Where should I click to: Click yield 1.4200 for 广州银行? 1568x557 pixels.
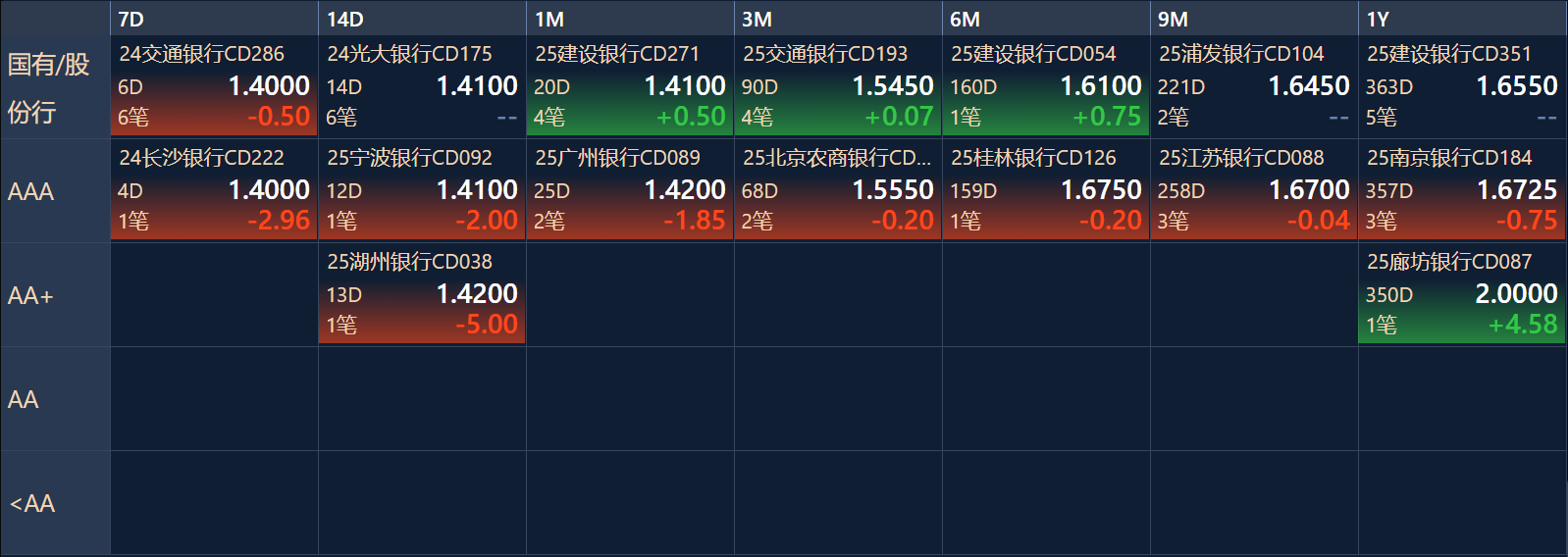tap(685, 190)
